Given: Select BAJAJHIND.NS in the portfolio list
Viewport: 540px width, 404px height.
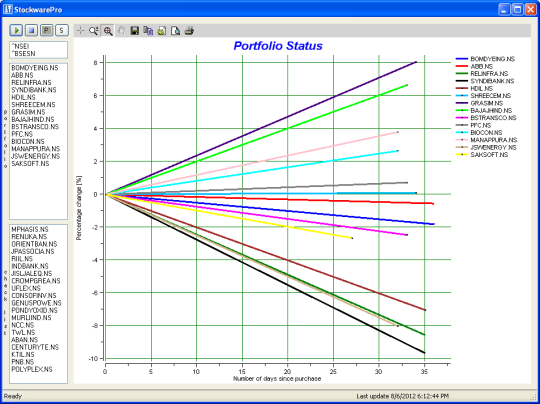Looking at the screenshot, I should (33, 120).
